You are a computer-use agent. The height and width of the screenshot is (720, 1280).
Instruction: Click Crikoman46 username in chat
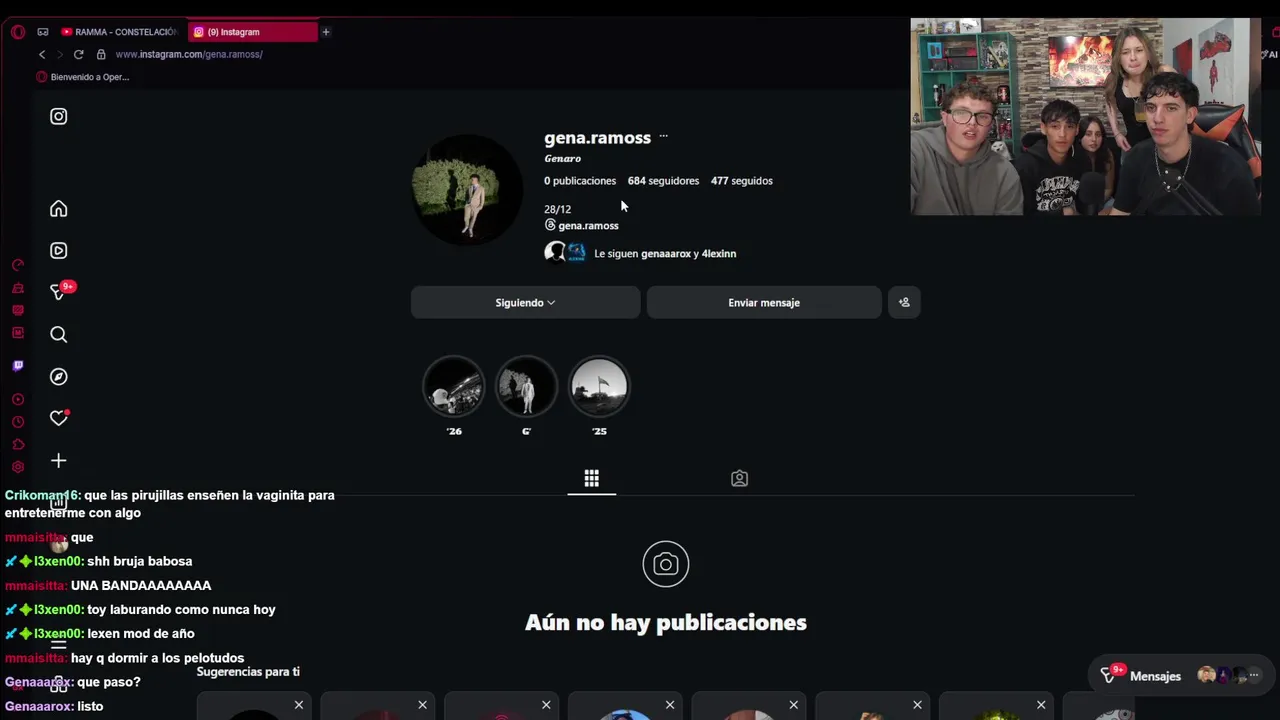point(41,495)
